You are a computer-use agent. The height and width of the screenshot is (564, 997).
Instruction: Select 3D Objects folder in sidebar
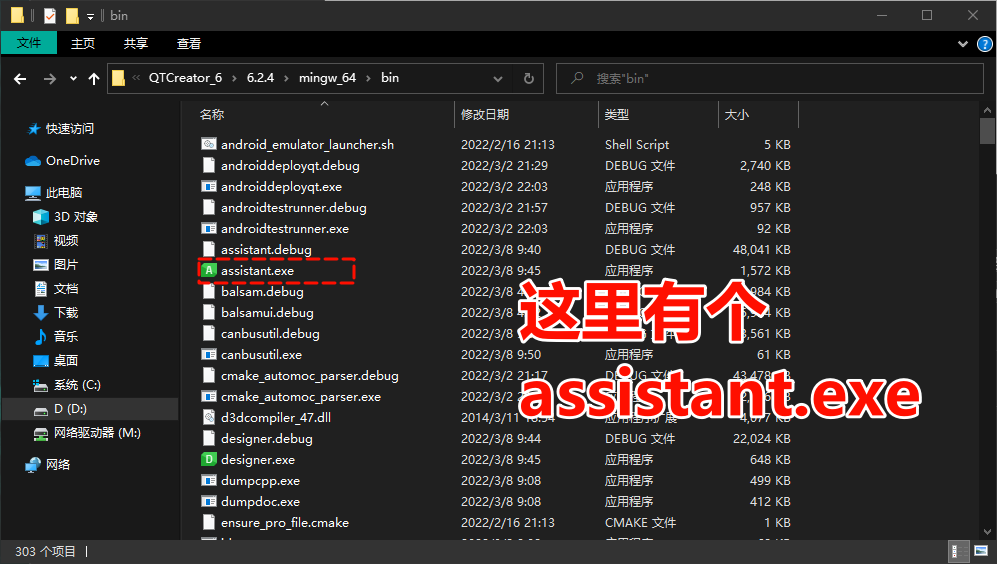click(66, 217)
